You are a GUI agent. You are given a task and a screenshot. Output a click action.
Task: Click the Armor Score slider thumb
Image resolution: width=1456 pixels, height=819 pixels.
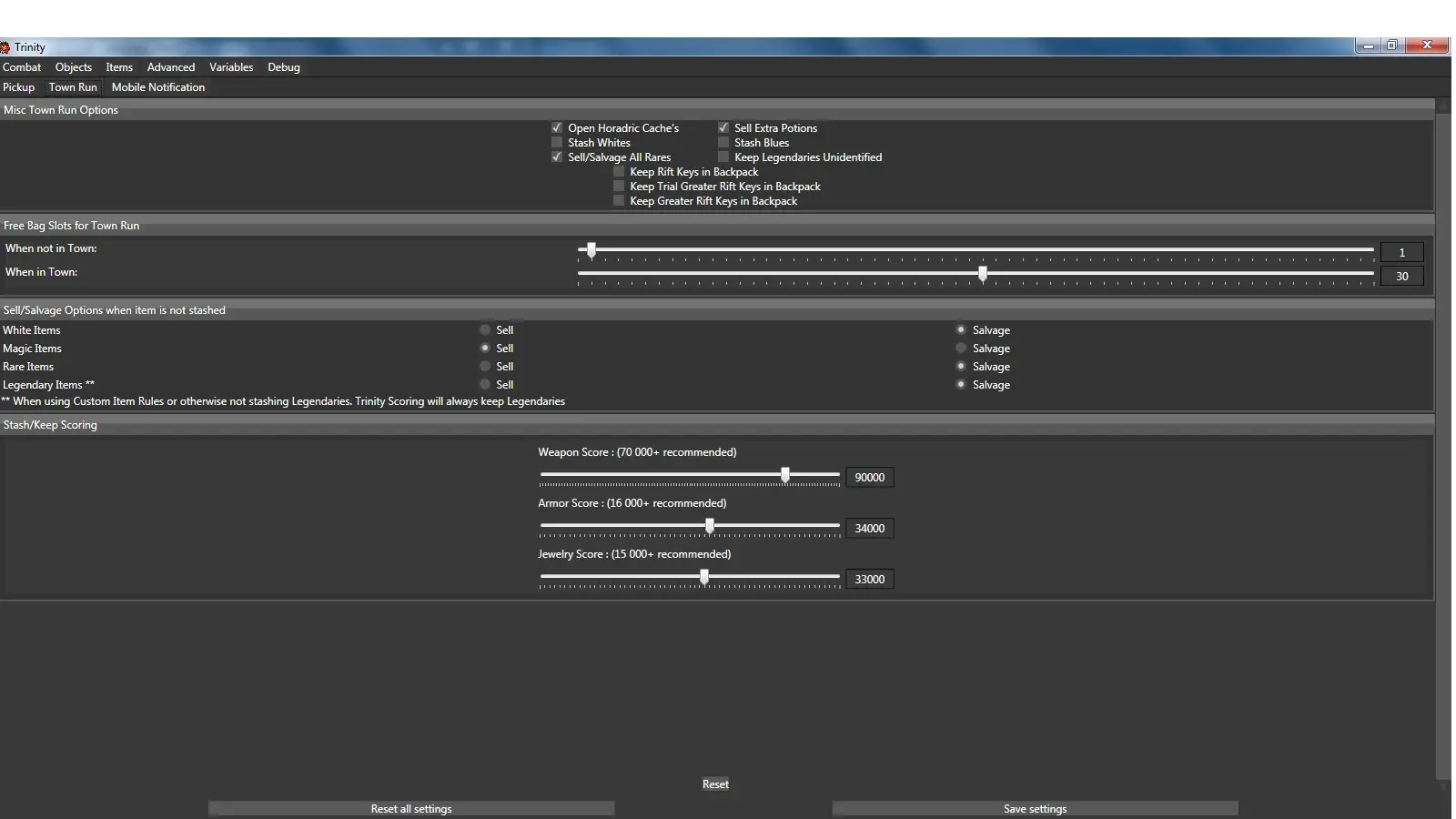[x=710, y=526]
